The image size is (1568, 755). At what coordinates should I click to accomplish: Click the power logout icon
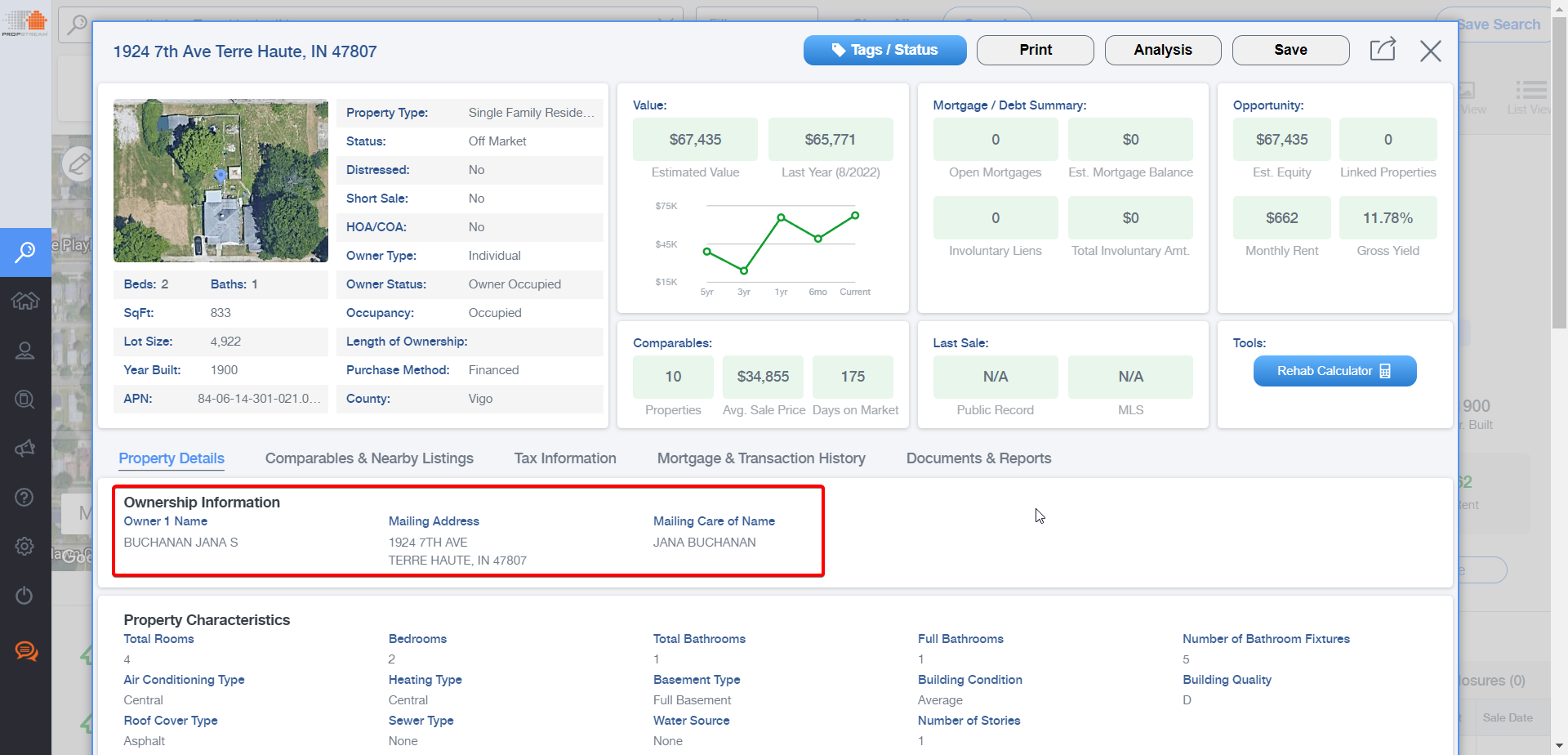(x=25, y=595)
